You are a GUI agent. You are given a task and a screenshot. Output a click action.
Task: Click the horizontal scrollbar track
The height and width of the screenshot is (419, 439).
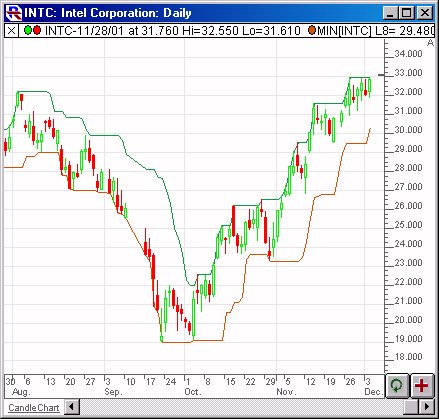coord(241,407)
